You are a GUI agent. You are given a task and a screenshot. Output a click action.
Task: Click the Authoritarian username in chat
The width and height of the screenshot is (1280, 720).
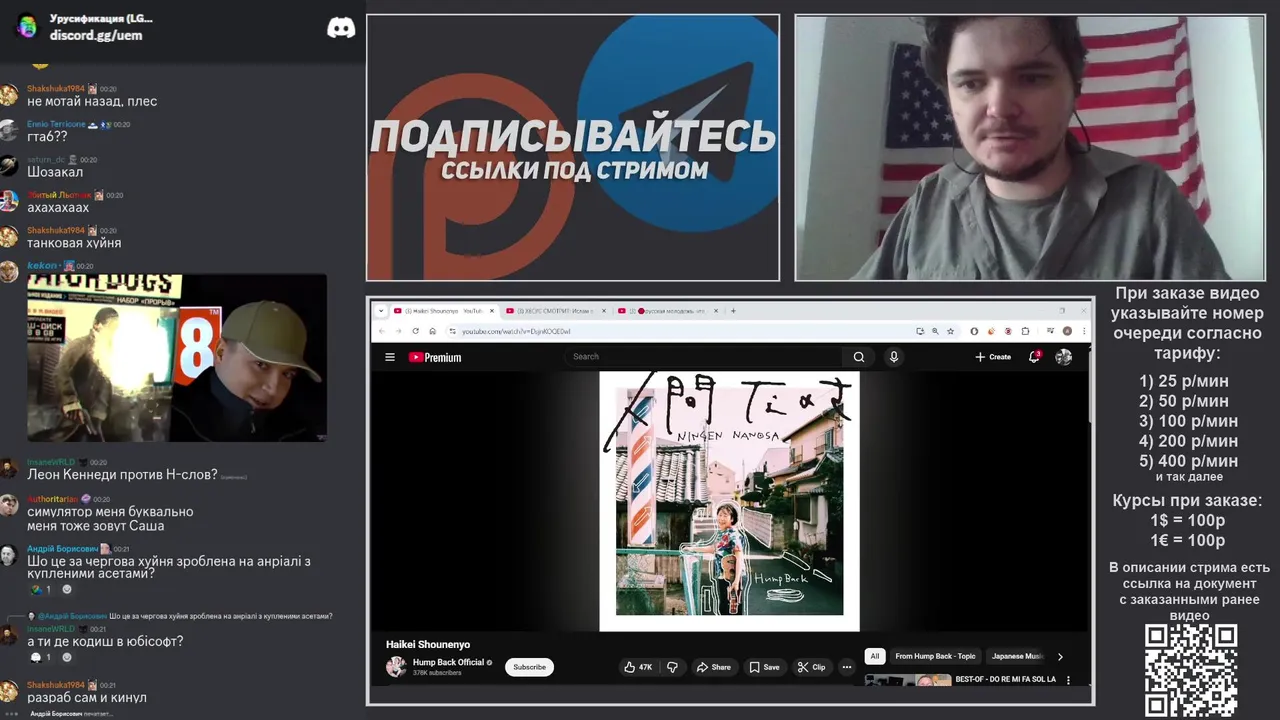tap(53, 498)
